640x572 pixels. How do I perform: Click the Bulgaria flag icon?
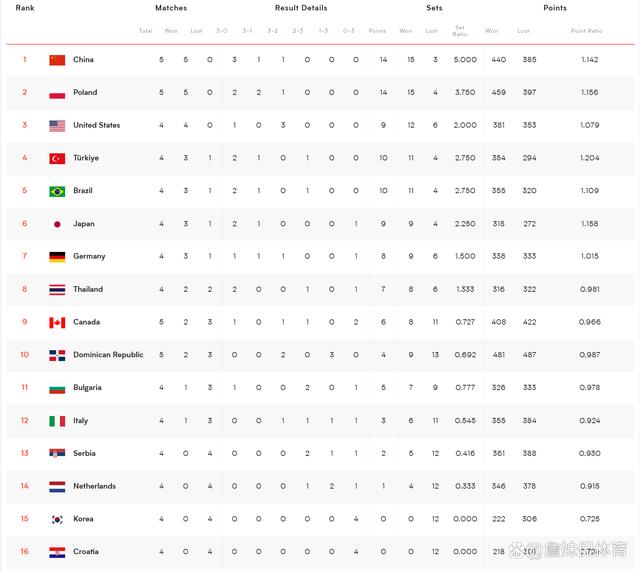click(57, 388)
